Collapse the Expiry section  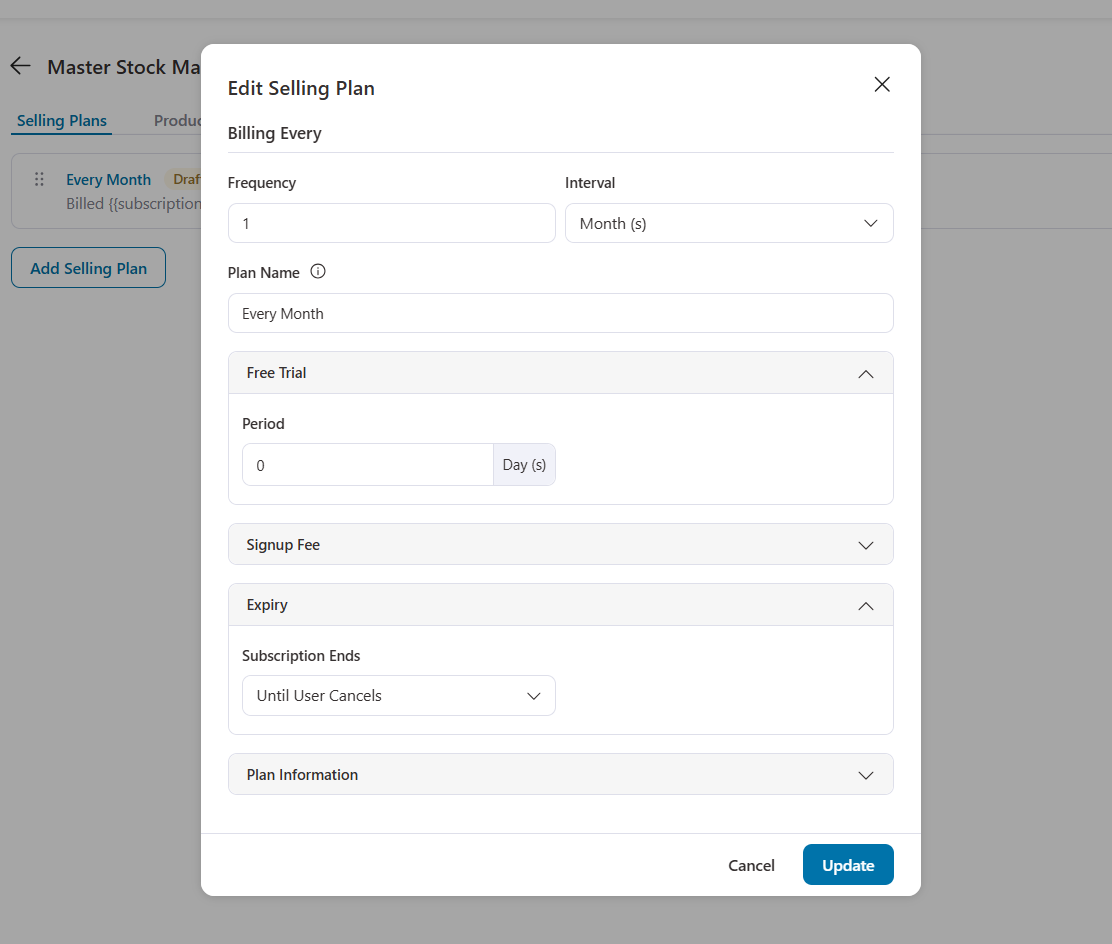tap(865, 605)
